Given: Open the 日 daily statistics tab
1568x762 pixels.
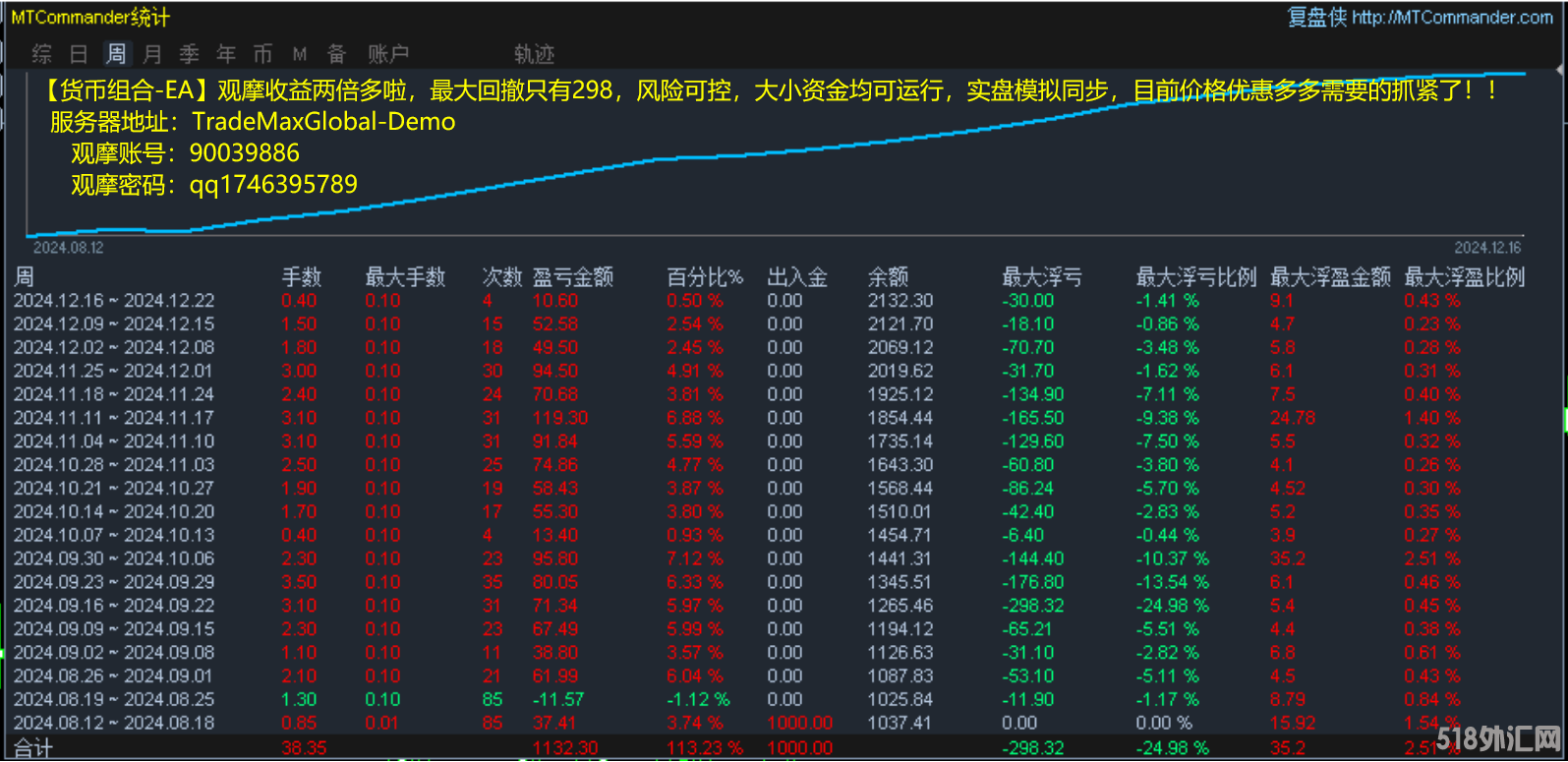Looking at the screenshot, I should [80, 54].
